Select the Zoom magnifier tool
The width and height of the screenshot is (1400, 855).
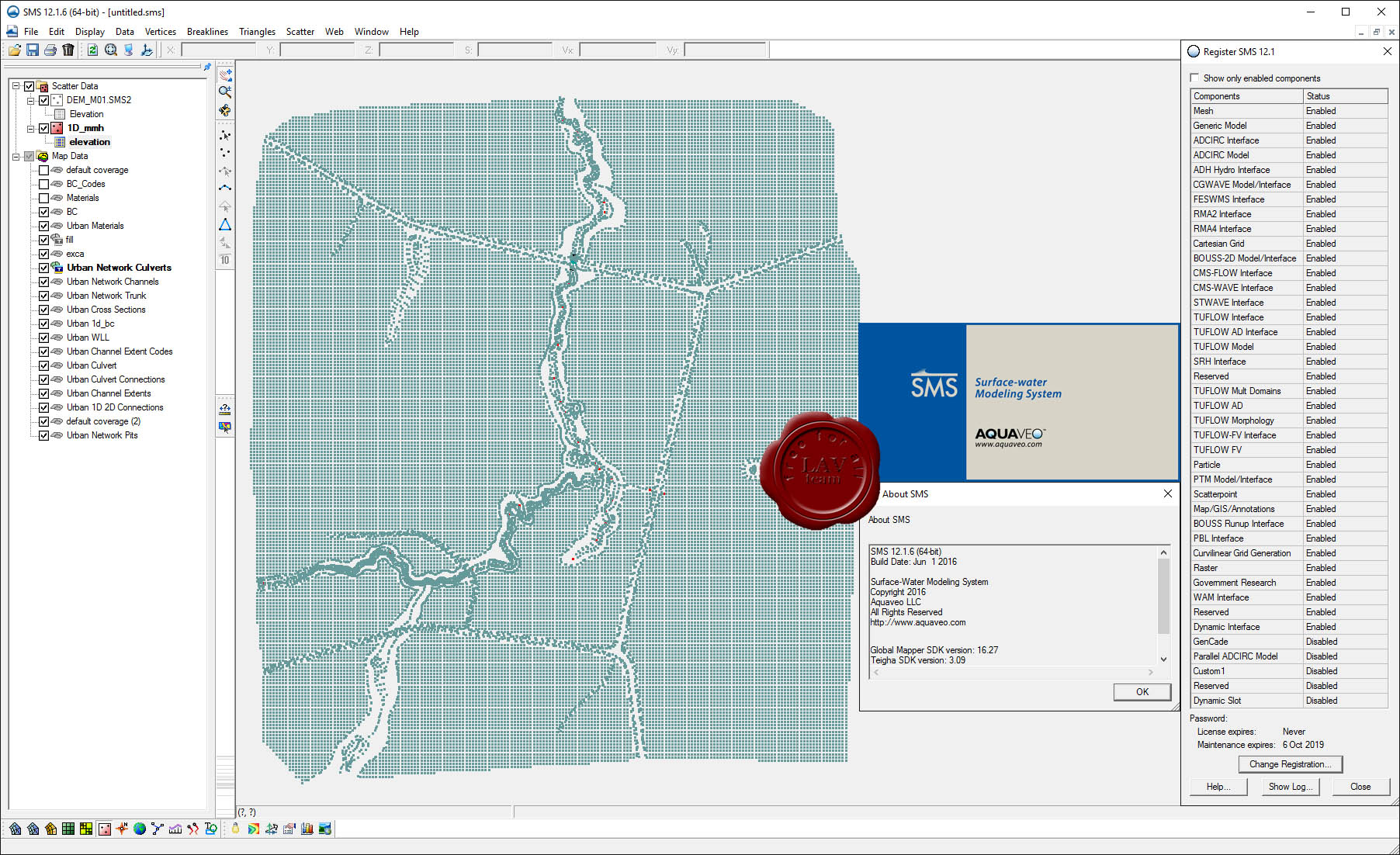(x=225, y=92)
